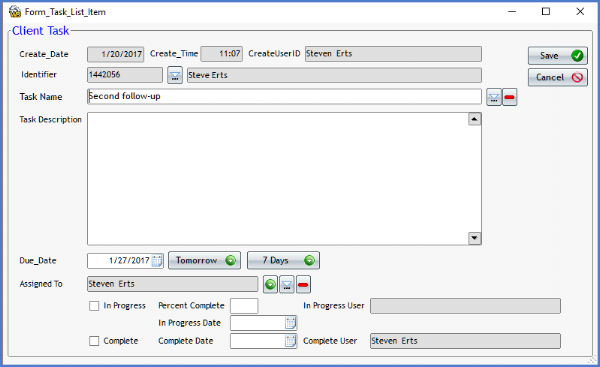Screen dimensions: 600x367
Task: Click the Task Description scroll down arrow
Action: tap(474, 238)
